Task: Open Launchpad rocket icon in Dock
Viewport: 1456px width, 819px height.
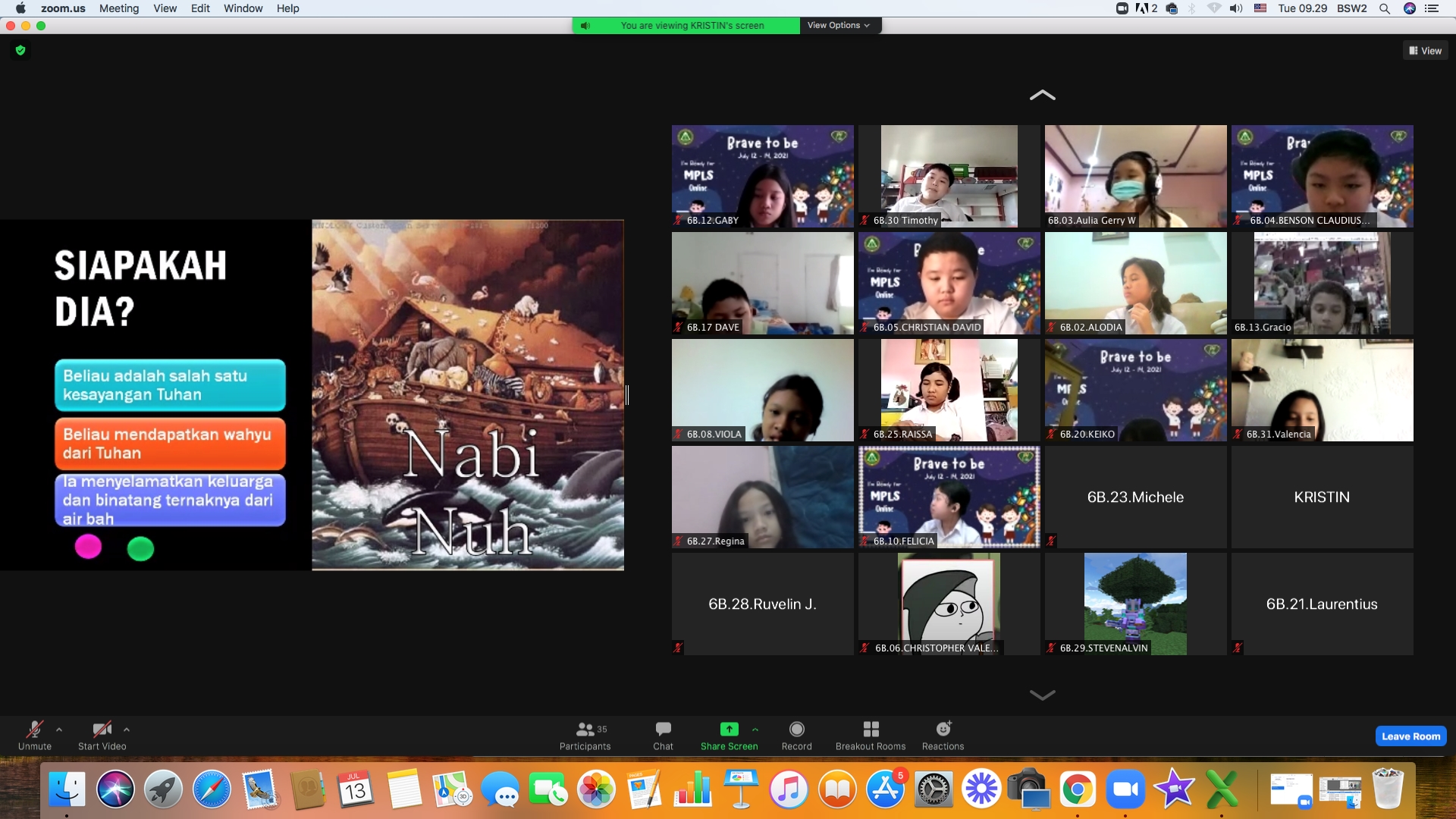Action: (163, 790)
